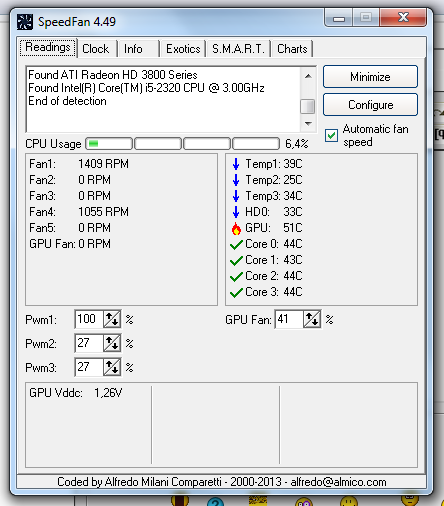
Task: Click the Pwm3 value field showing 27
Action: 89,367
